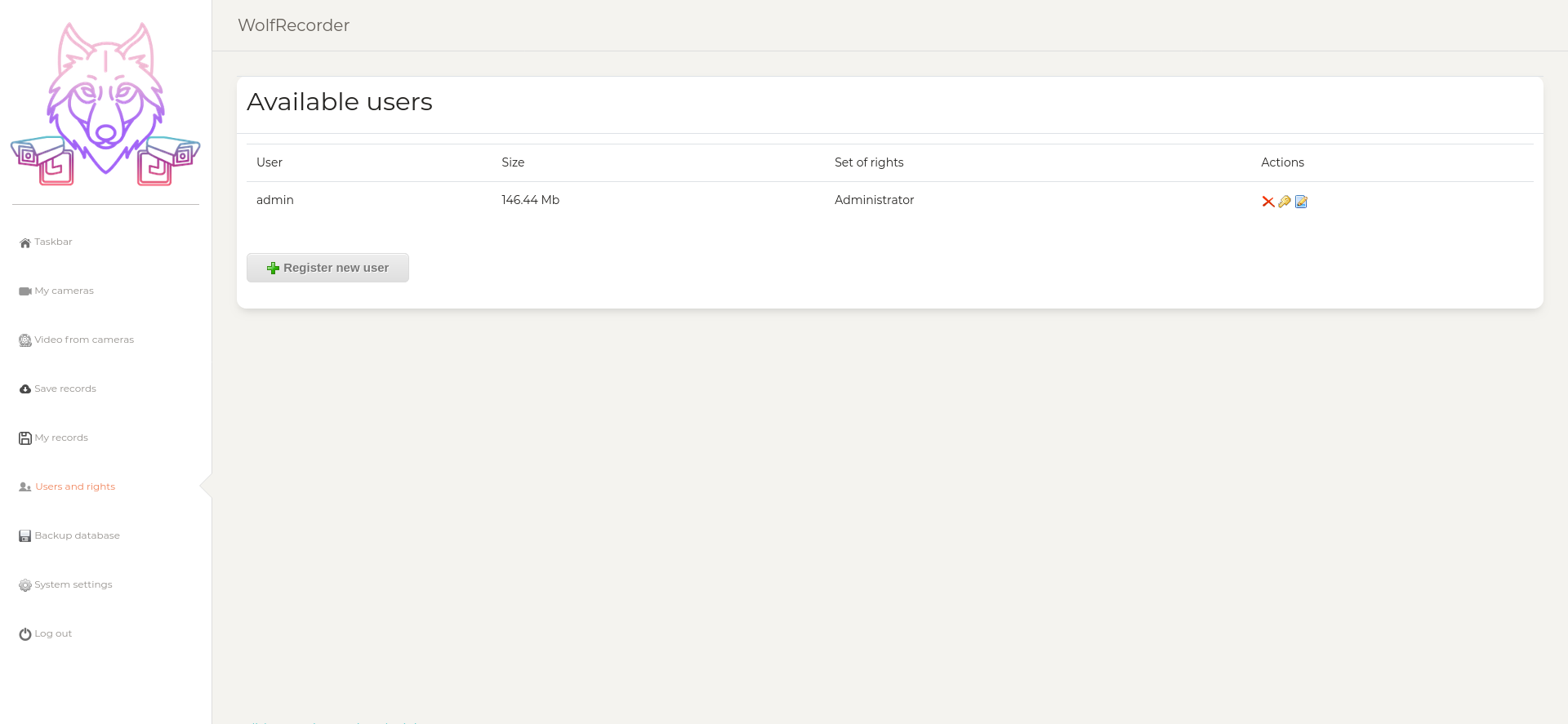
Task: Click the Set of rights column header
Action: [869, 162]
